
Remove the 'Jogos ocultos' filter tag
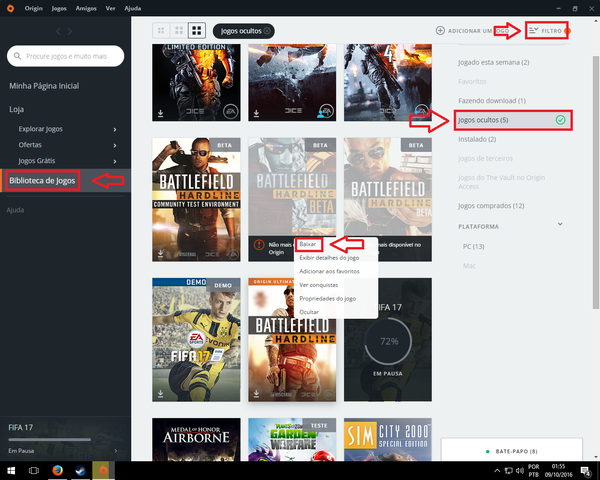click(x=267, y=31)
